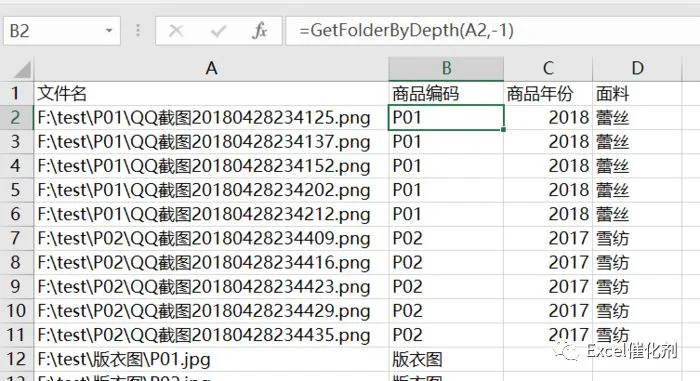Click the P01 cell in row 6
700x381 pixels.
446,214
